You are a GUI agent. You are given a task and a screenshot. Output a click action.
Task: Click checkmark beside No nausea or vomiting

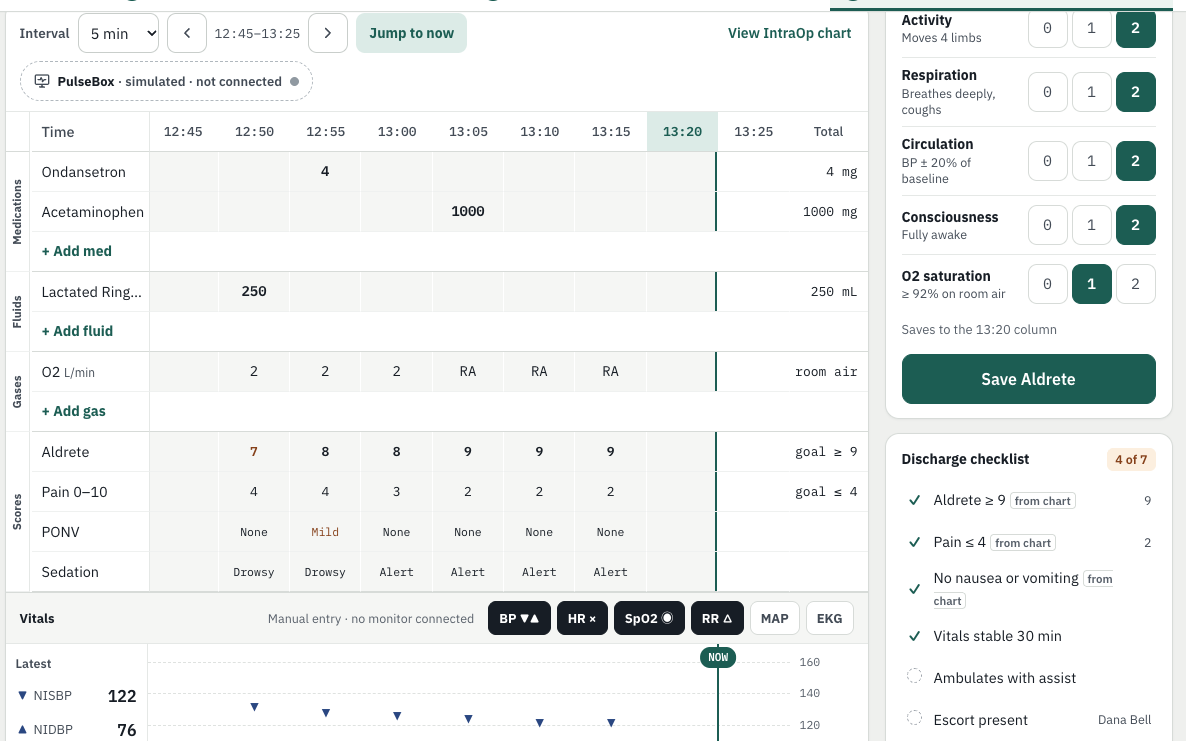pos(914,589)
